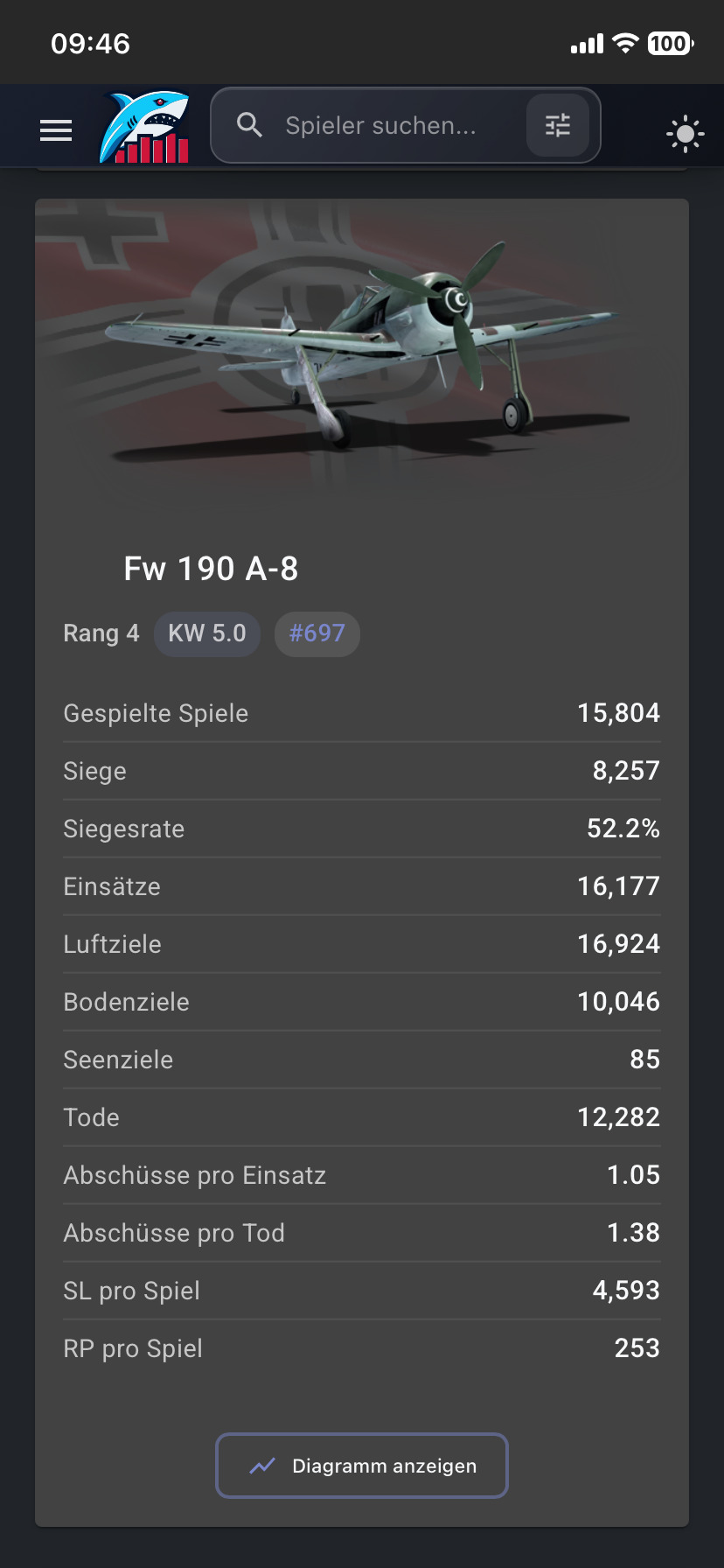This screenshot has width=724, height=1568.
Task: Tap the Fw 190 A-8 title
Action: 211,569
